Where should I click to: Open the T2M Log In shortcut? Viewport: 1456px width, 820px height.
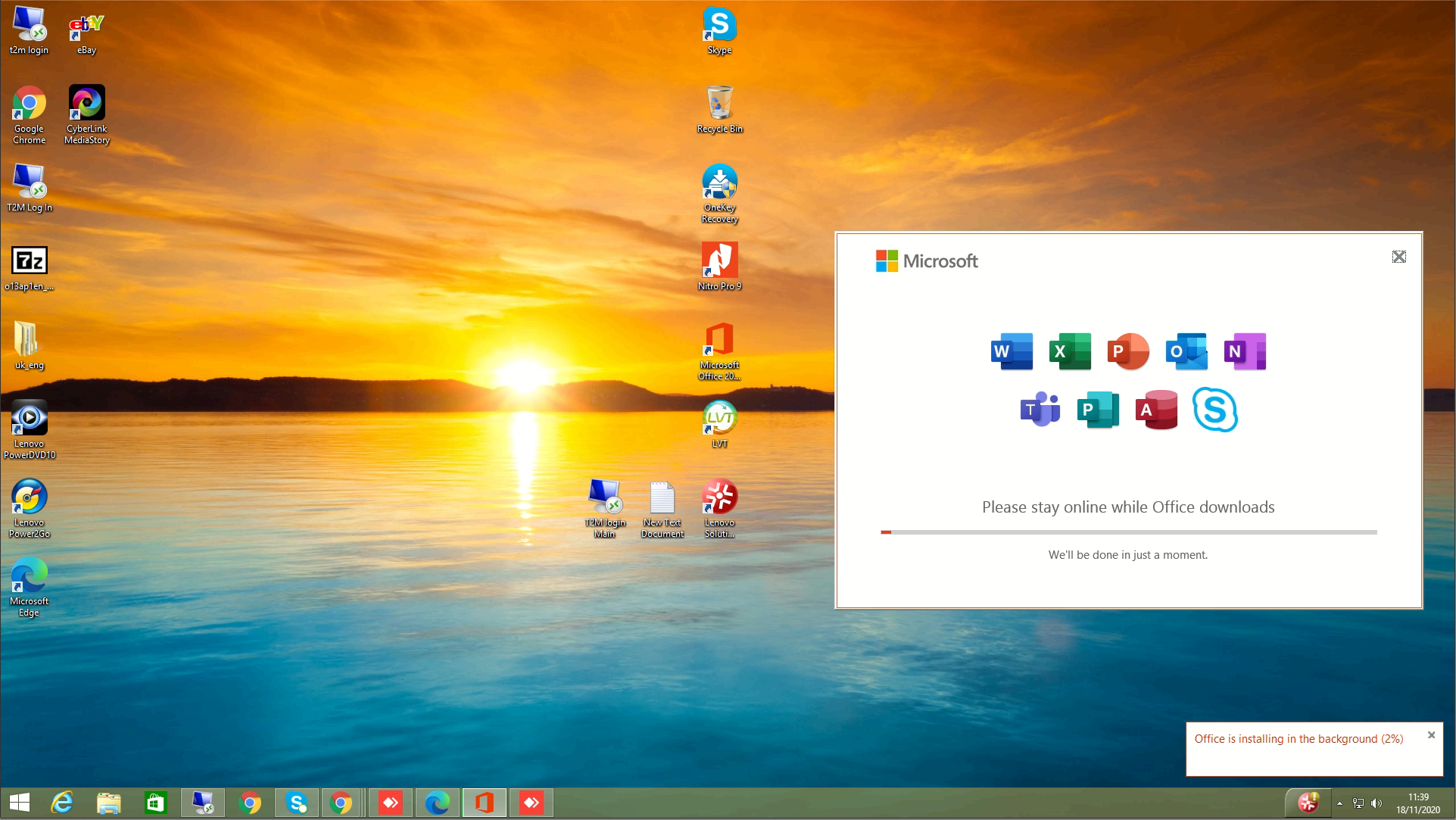[x=29, y=188]
